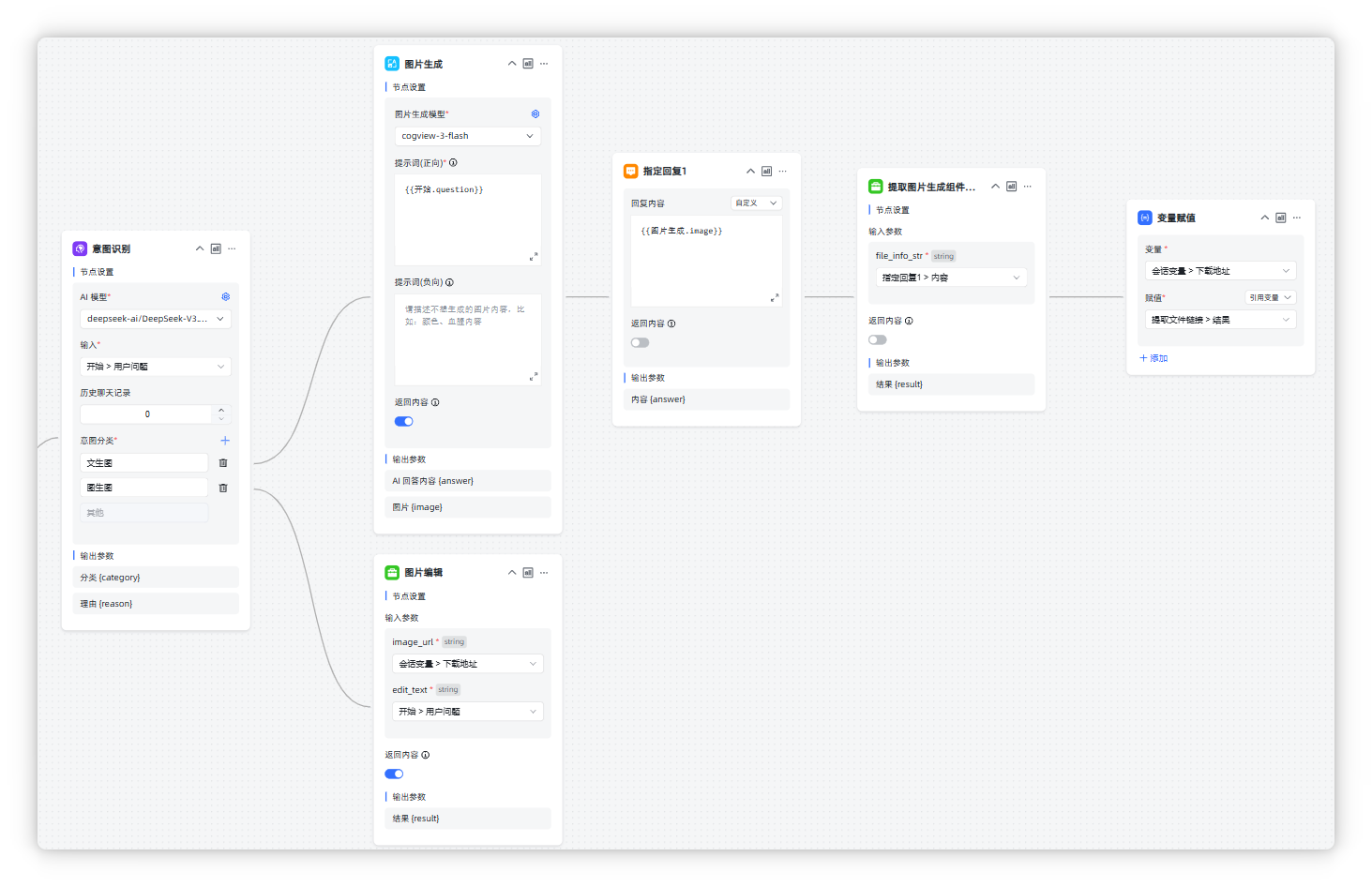Expand the positive prompt text editor
The height and width of the screenshot is (887, 1372).
click(534, 256)
